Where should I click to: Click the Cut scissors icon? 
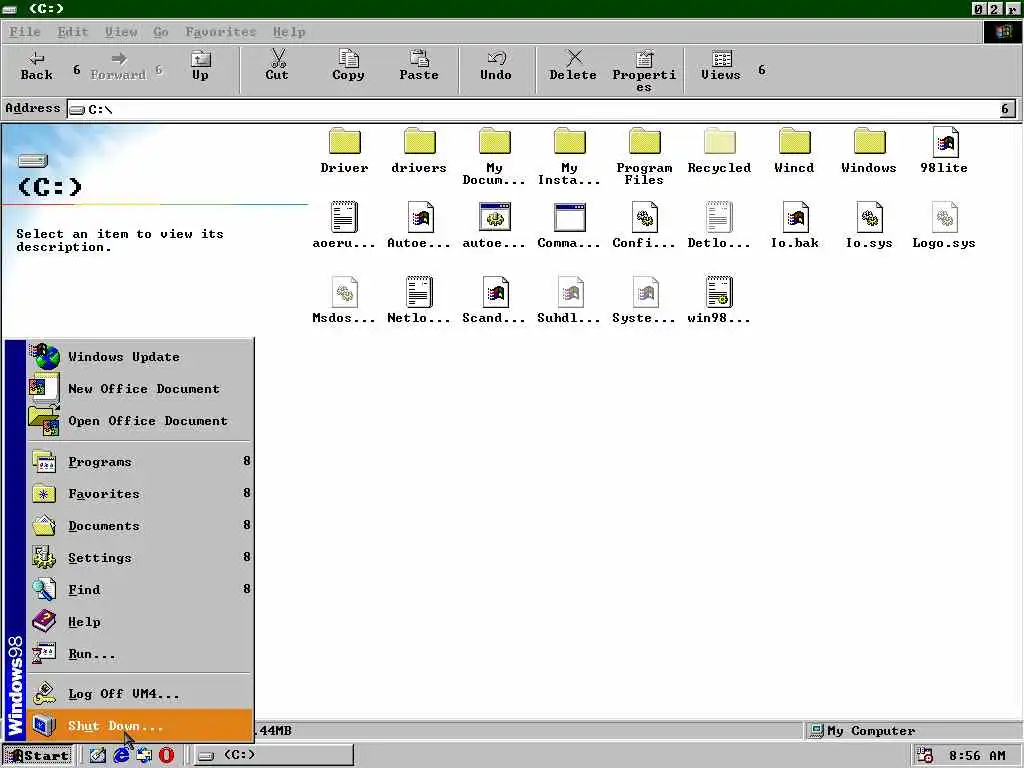click(x=278, y=58)
